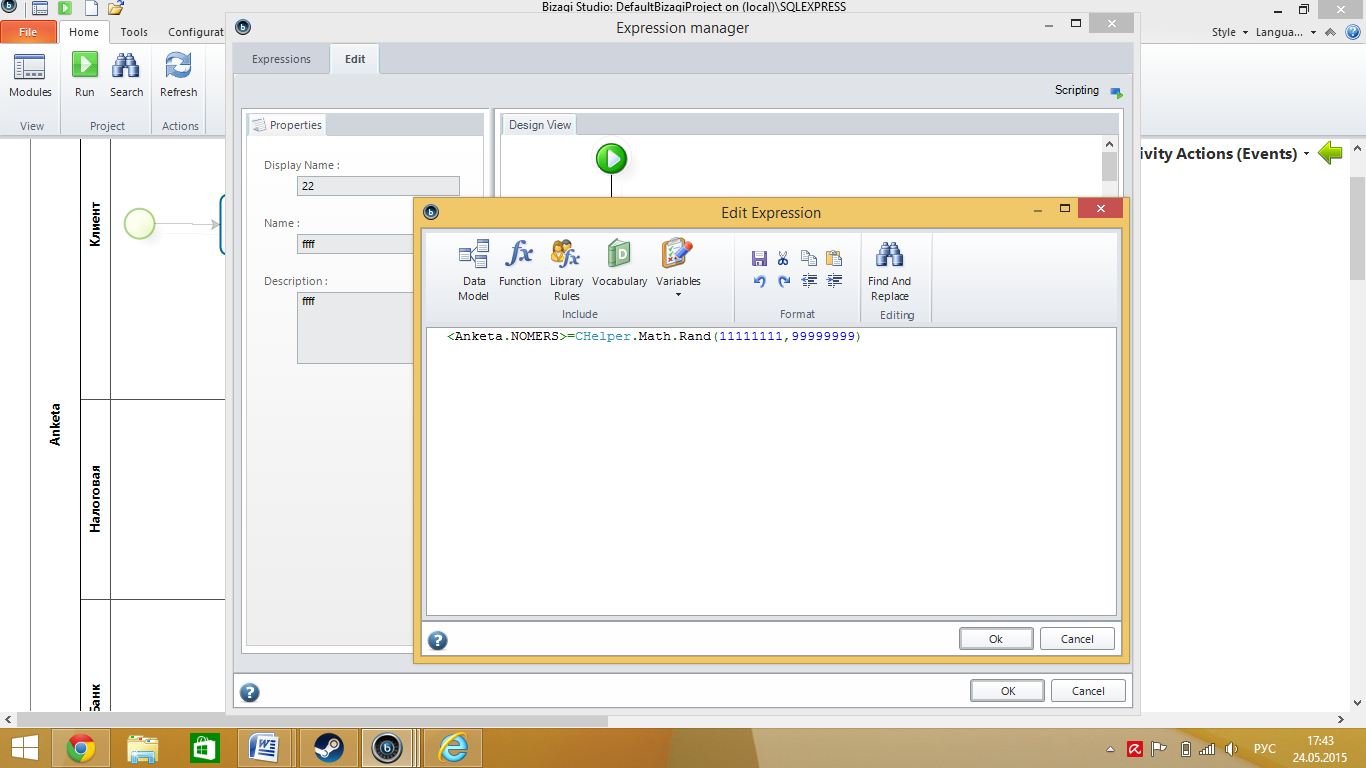Cancel the Expression manager window
The height and width of the screenshot is (768, 1366).
1088,691
